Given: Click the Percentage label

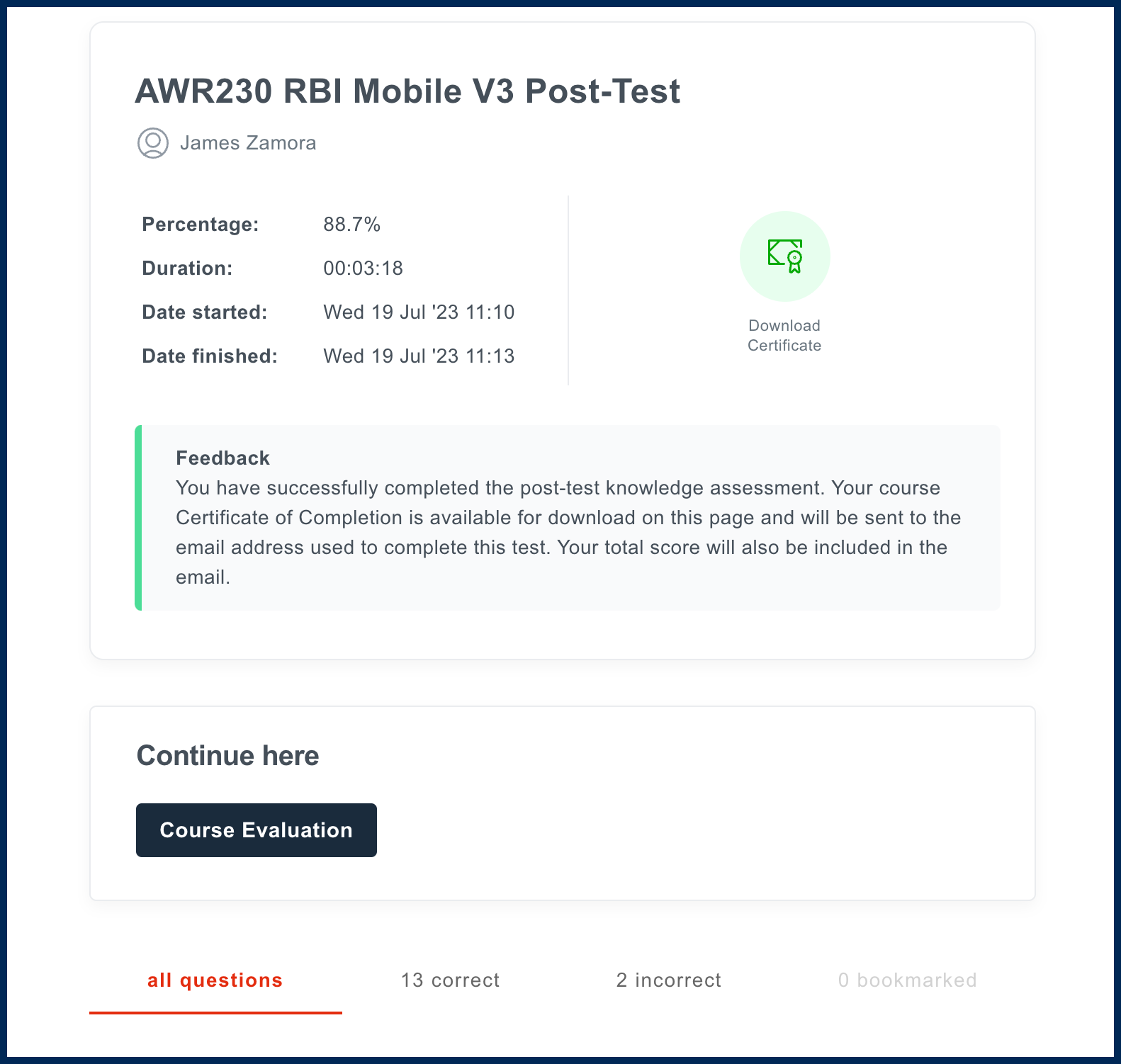Looking at the screenshot, I should [201, 225].
